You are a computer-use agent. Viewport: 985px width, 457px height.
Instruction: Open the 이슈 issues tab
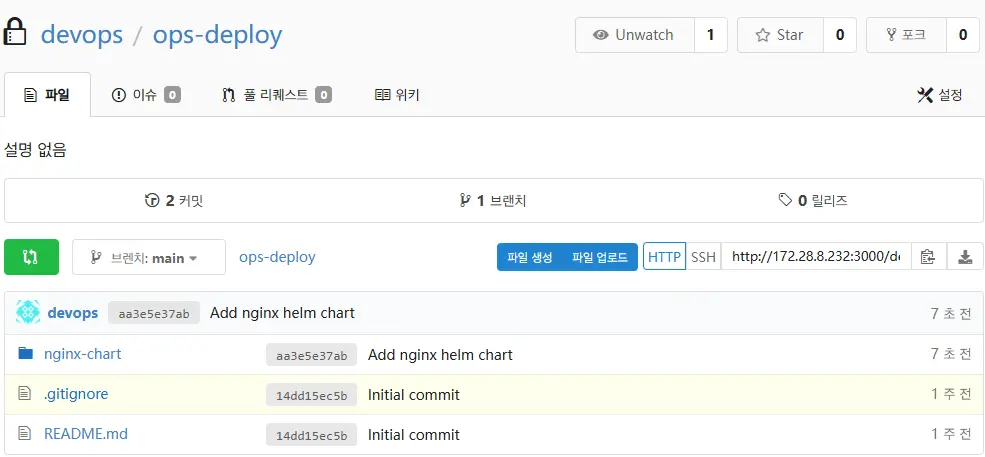[x=146, y=95]
